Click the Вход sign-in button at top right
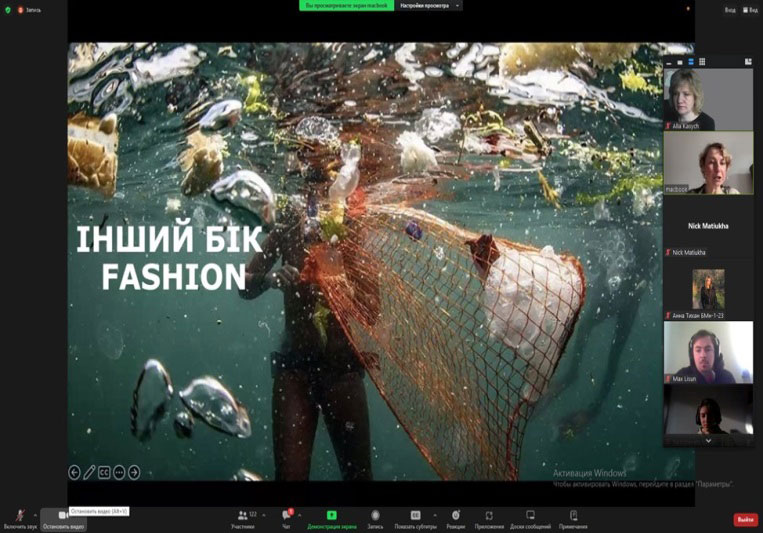This screenshot has height=533, width=763. 730,10
